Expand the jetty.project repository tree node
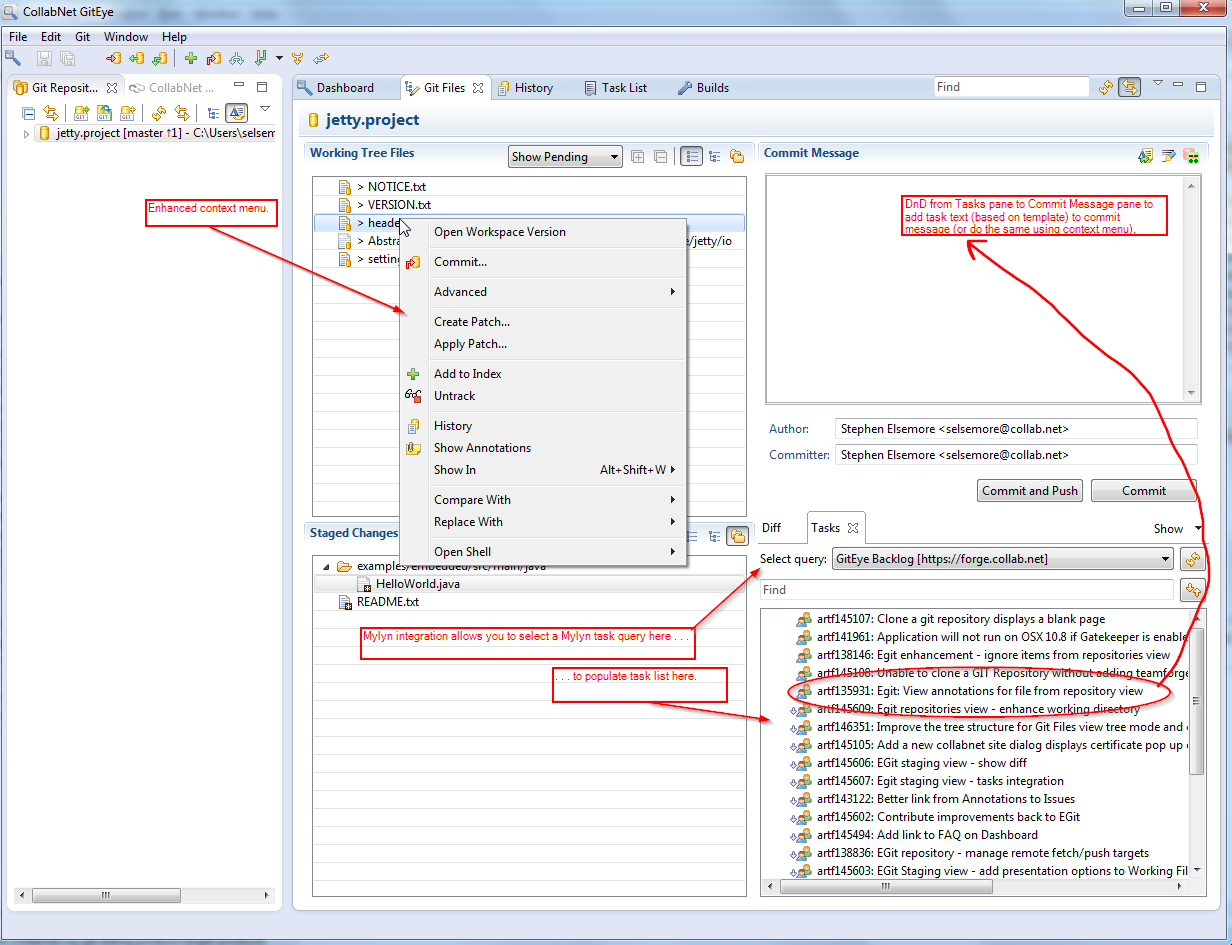The height and width of the screenshot is (945, 1232). coord(26,134)
